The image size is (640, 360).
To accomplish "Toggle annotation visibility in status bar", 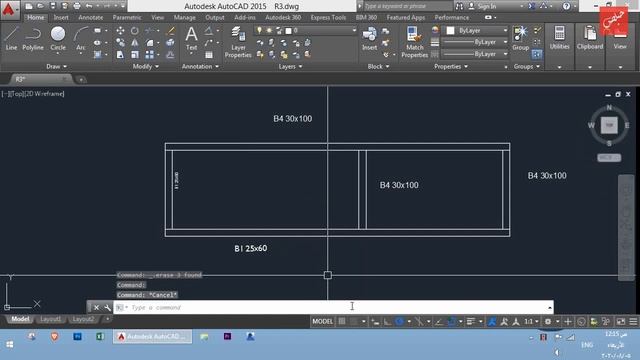I will coord(492,322).
